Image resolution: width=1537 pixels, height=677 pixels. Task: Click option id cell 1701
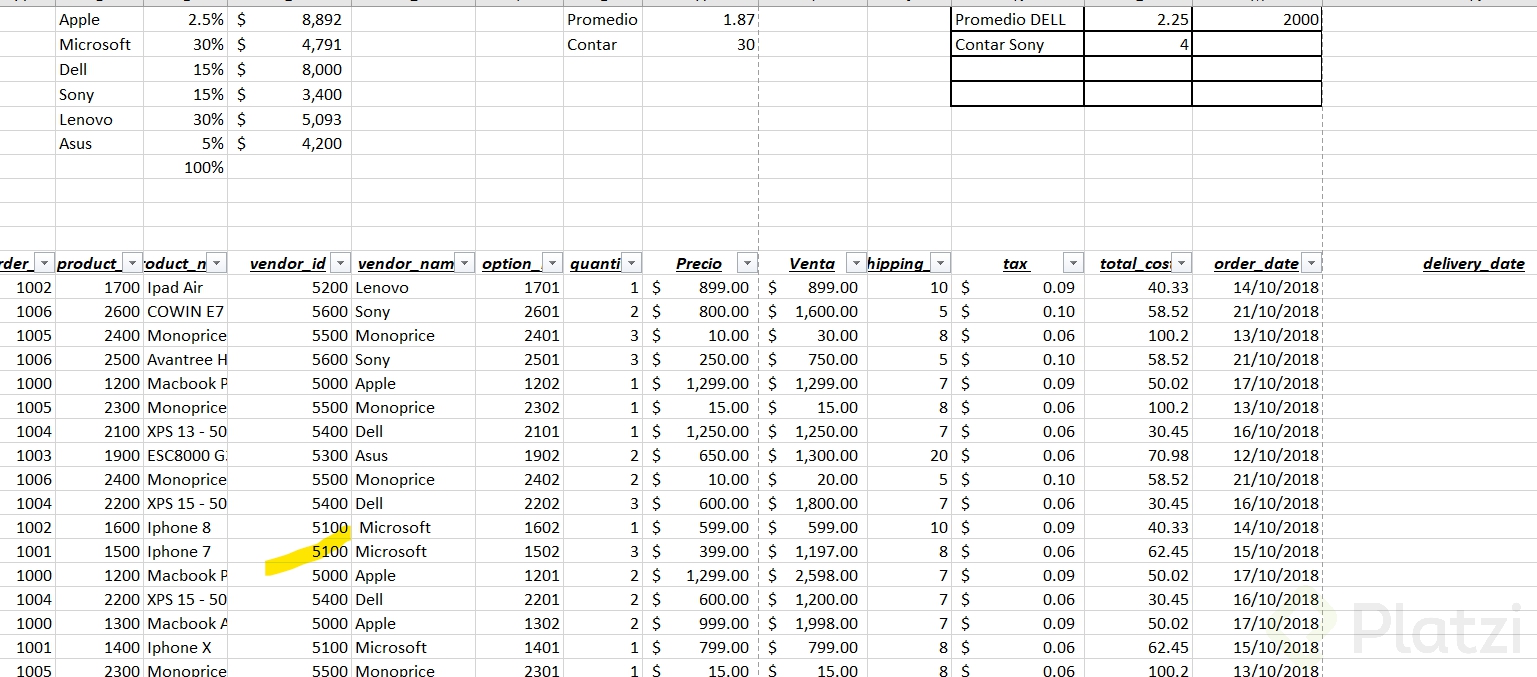[x=519, y=287]
